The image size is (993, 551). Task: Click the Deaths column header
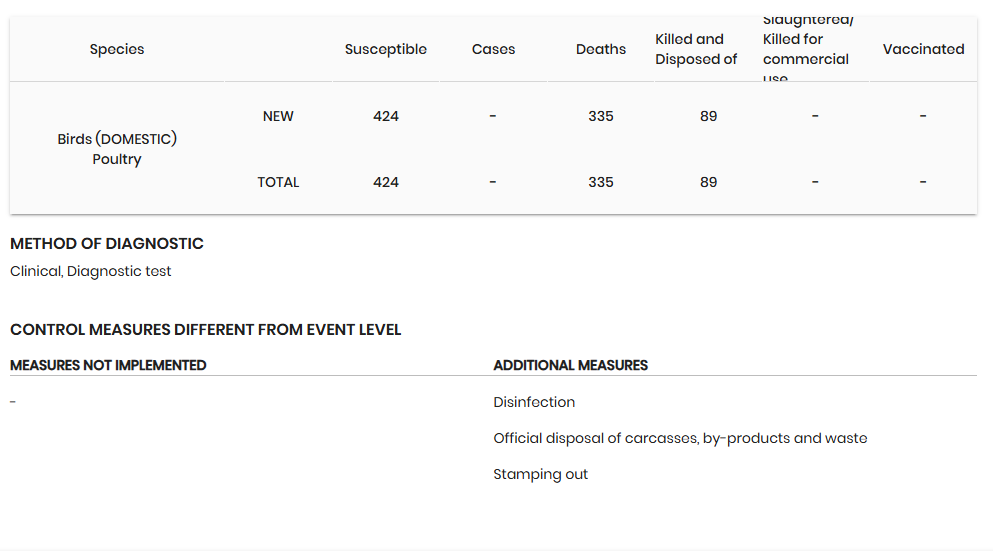(601, 49)
